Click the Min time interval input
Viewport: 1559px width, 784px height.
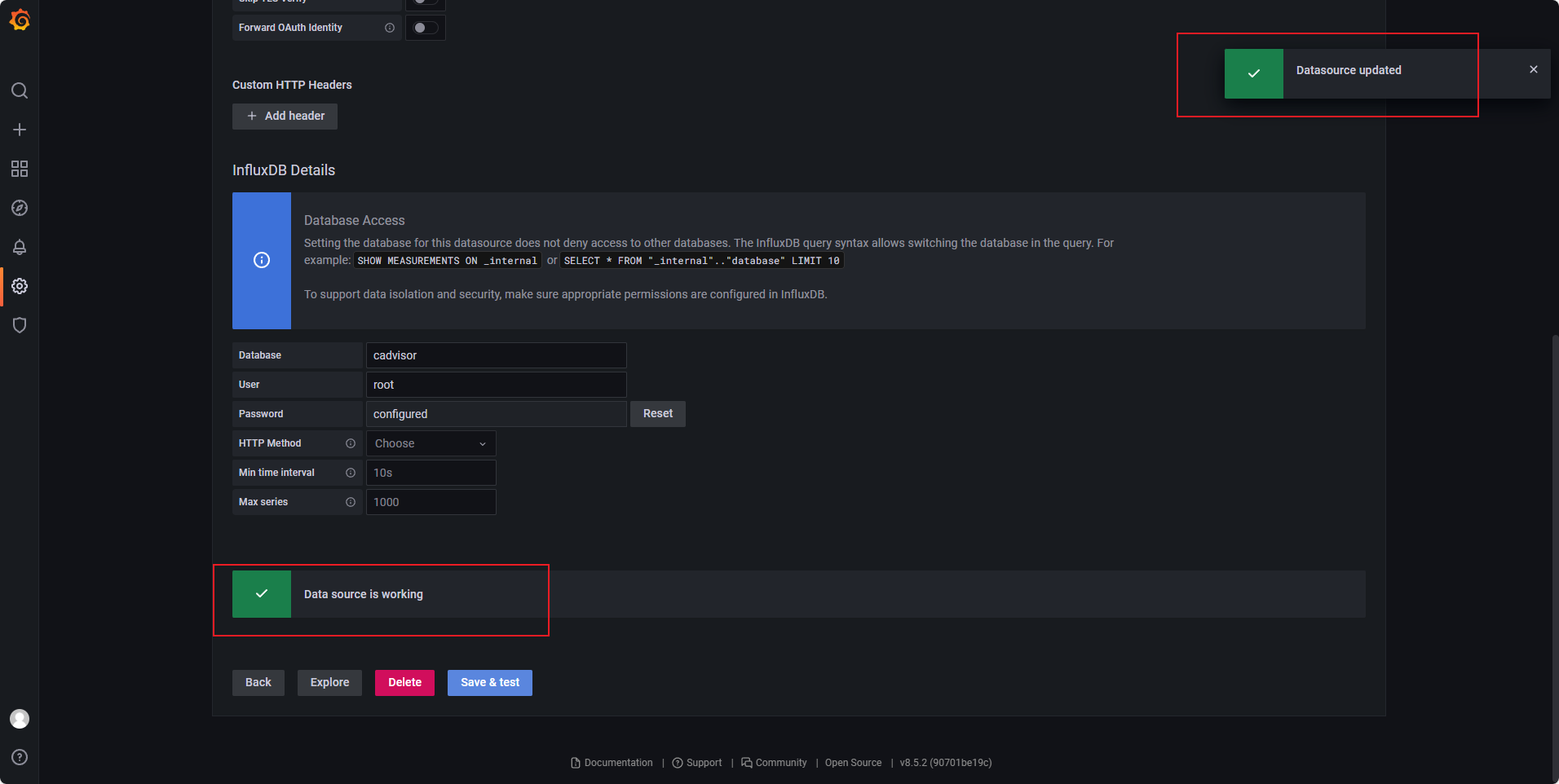431,473
